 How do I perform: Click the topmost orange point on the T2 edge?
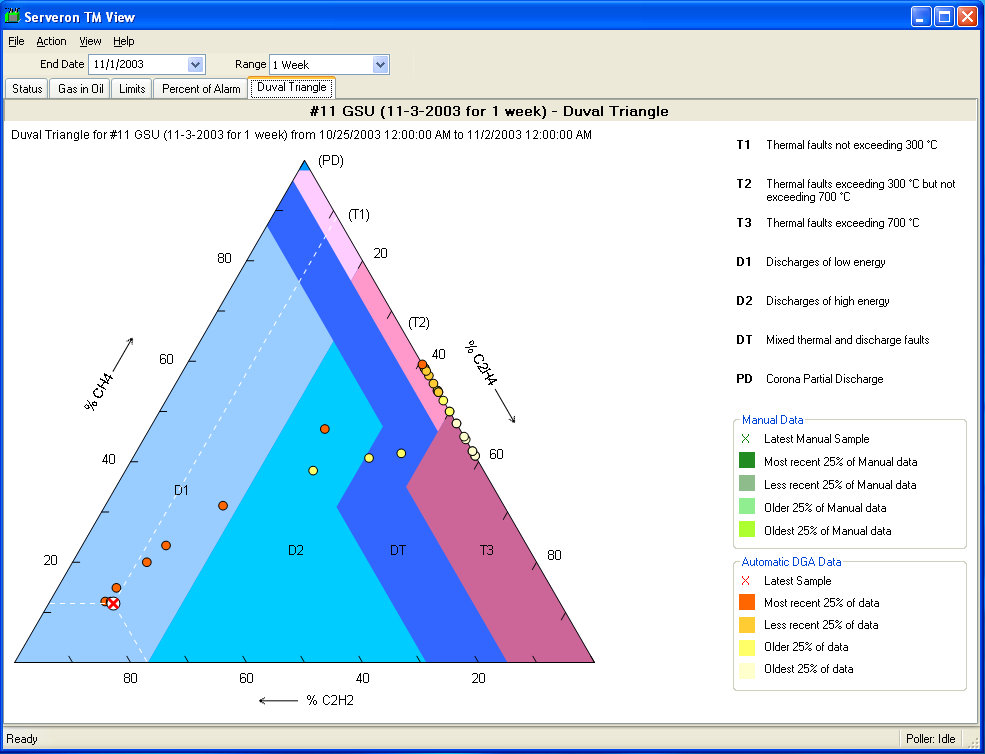[x=423, y=364]
